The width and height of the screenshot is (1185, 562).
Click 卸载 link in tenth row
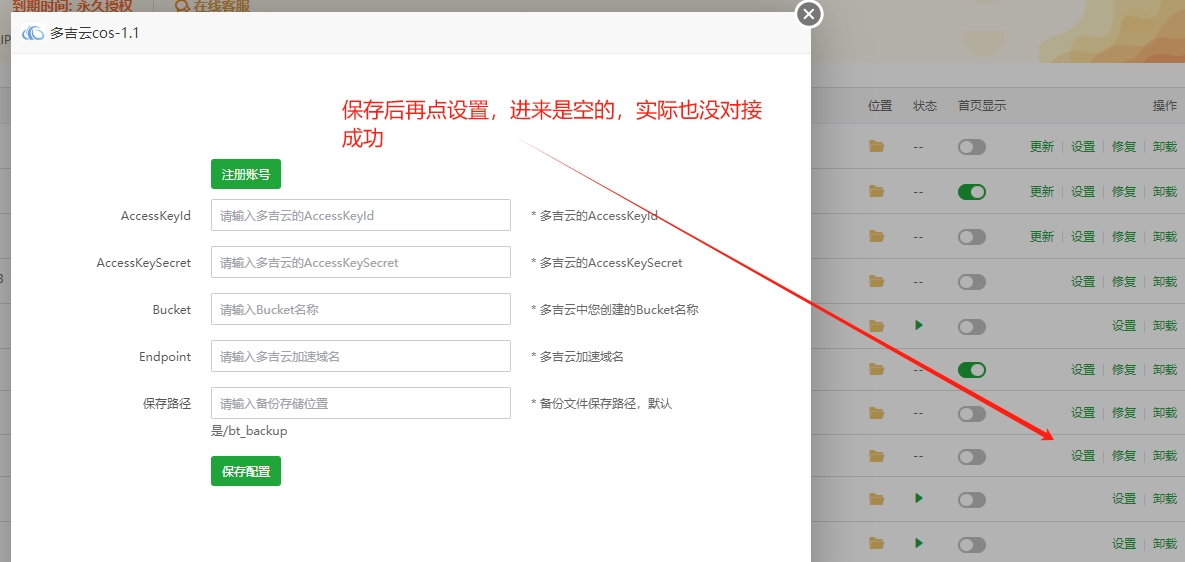[1165, 544]
